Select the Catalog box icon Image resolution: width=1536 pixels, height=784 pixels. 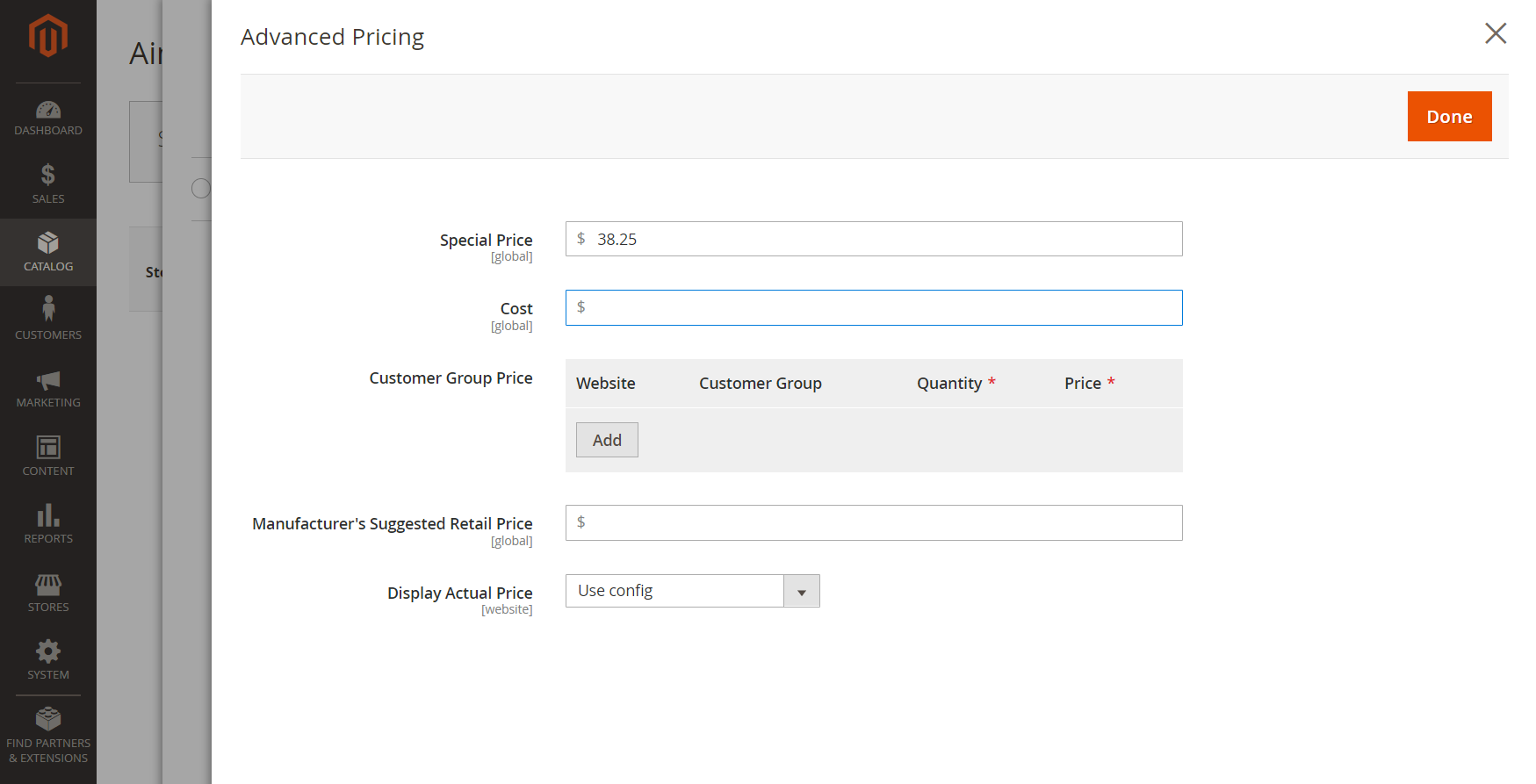[x=48, y=242]
